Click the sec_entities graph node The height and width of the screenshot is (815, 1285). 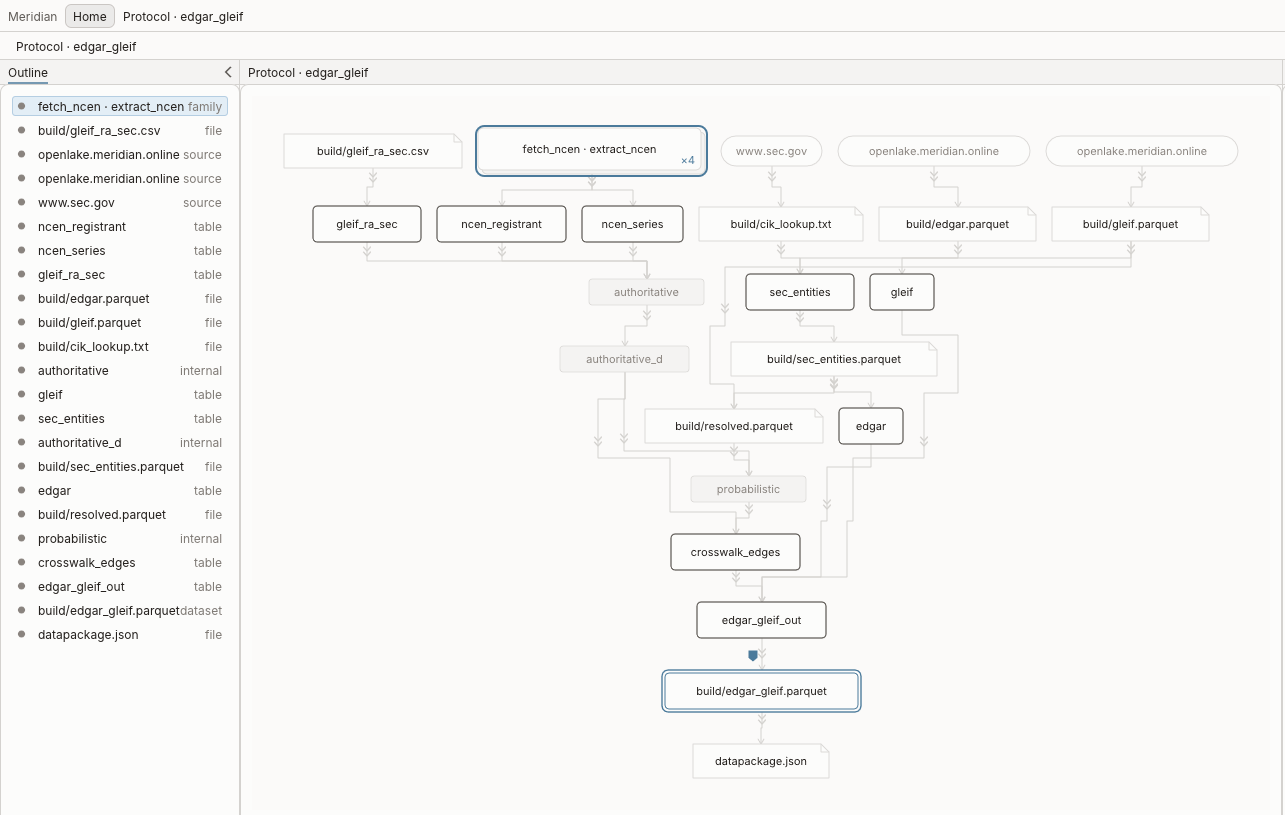point(800,292)
